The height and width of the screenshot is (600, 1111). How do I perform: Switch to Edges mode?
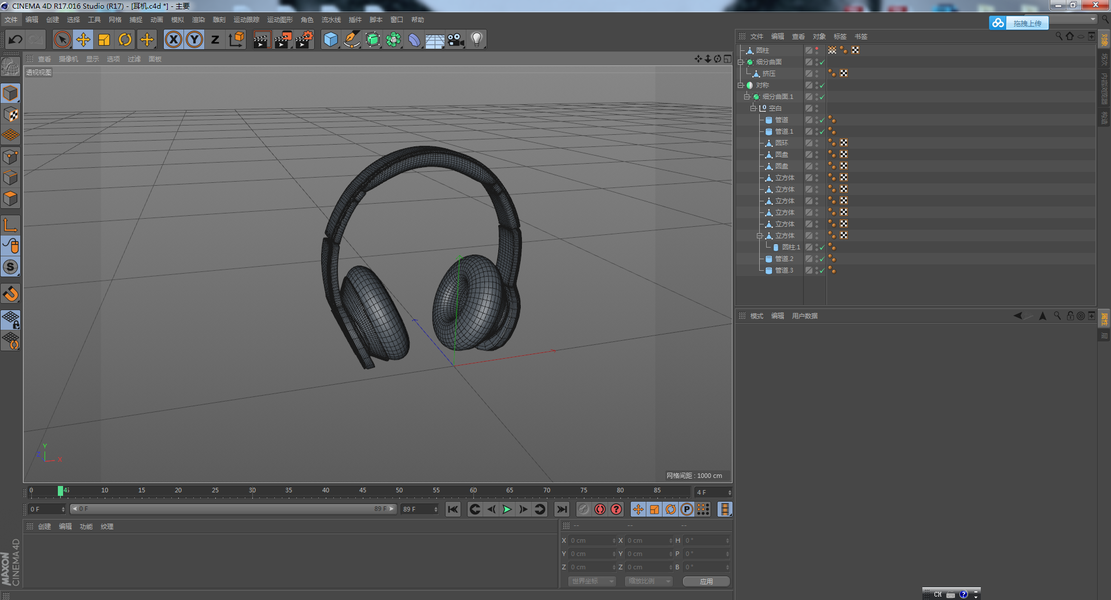pyautogui.click(x=11, y=177)
